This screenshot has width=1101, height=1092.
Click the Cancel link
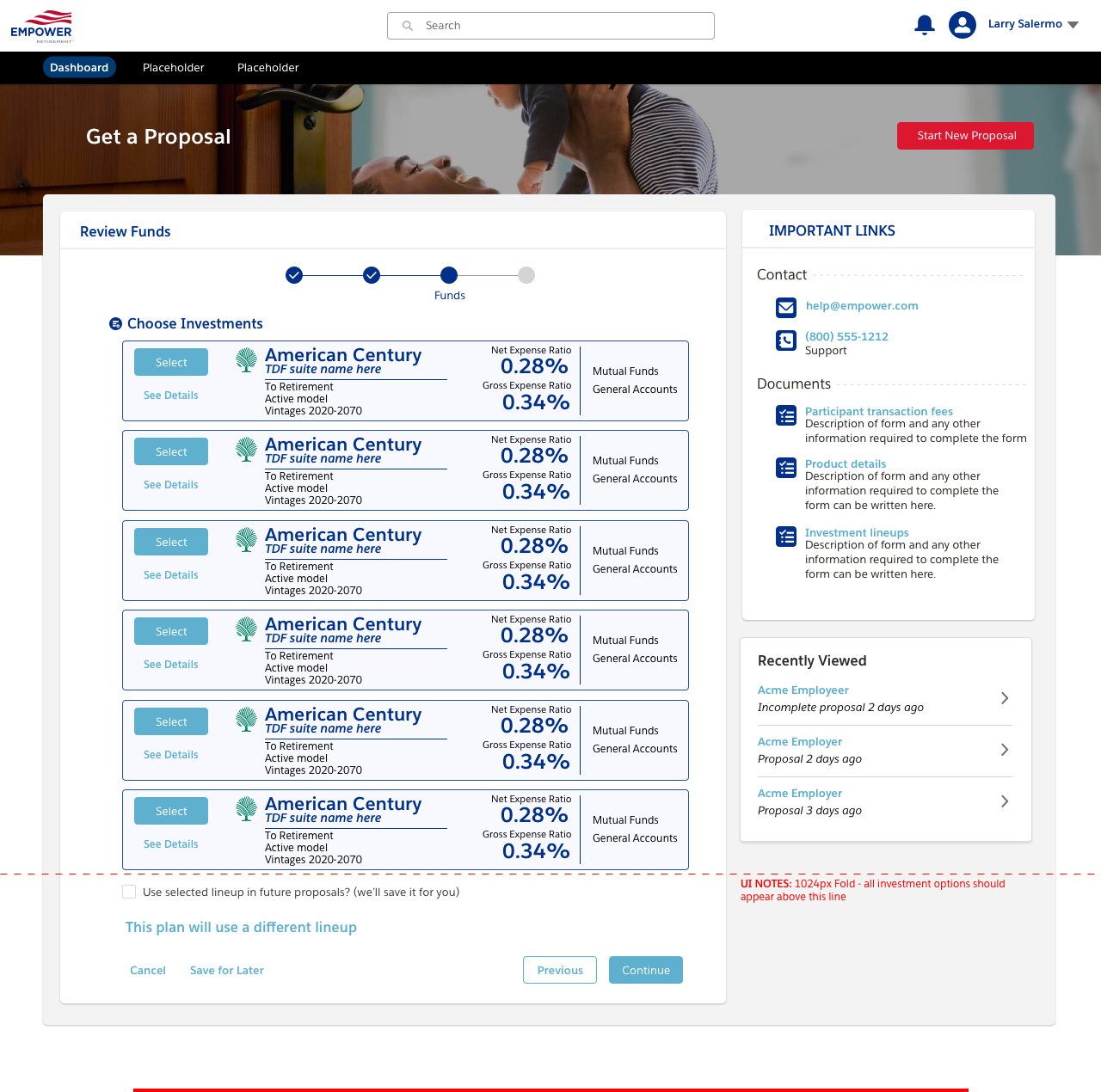(x=148, y=971)
